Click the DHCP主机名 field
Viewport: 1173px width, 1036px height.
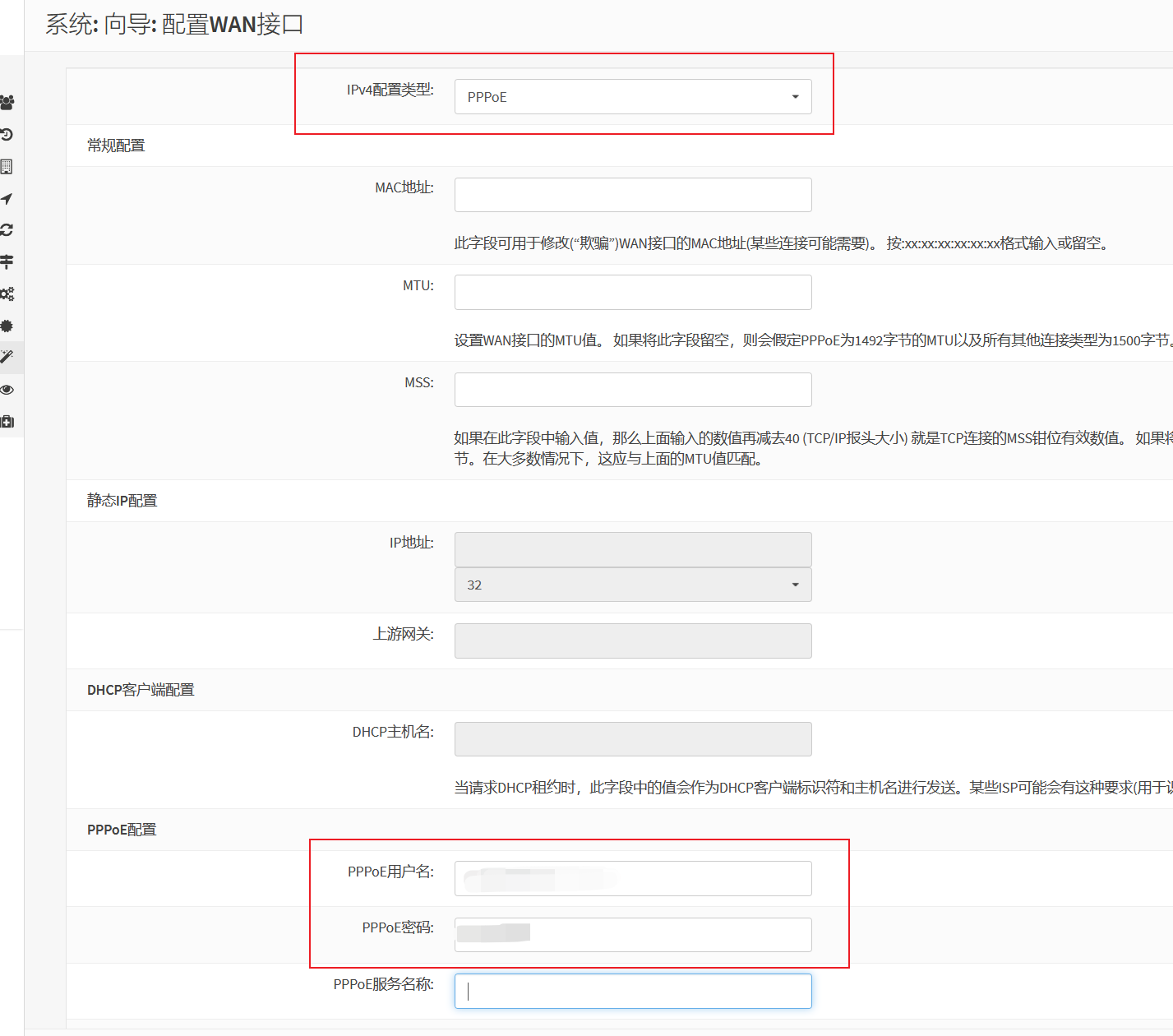[x=633, y=739]
